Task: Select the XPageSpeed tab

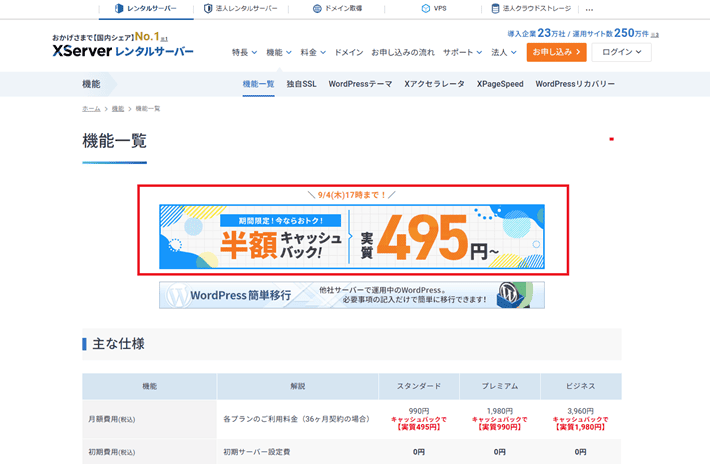Action: 500,84
